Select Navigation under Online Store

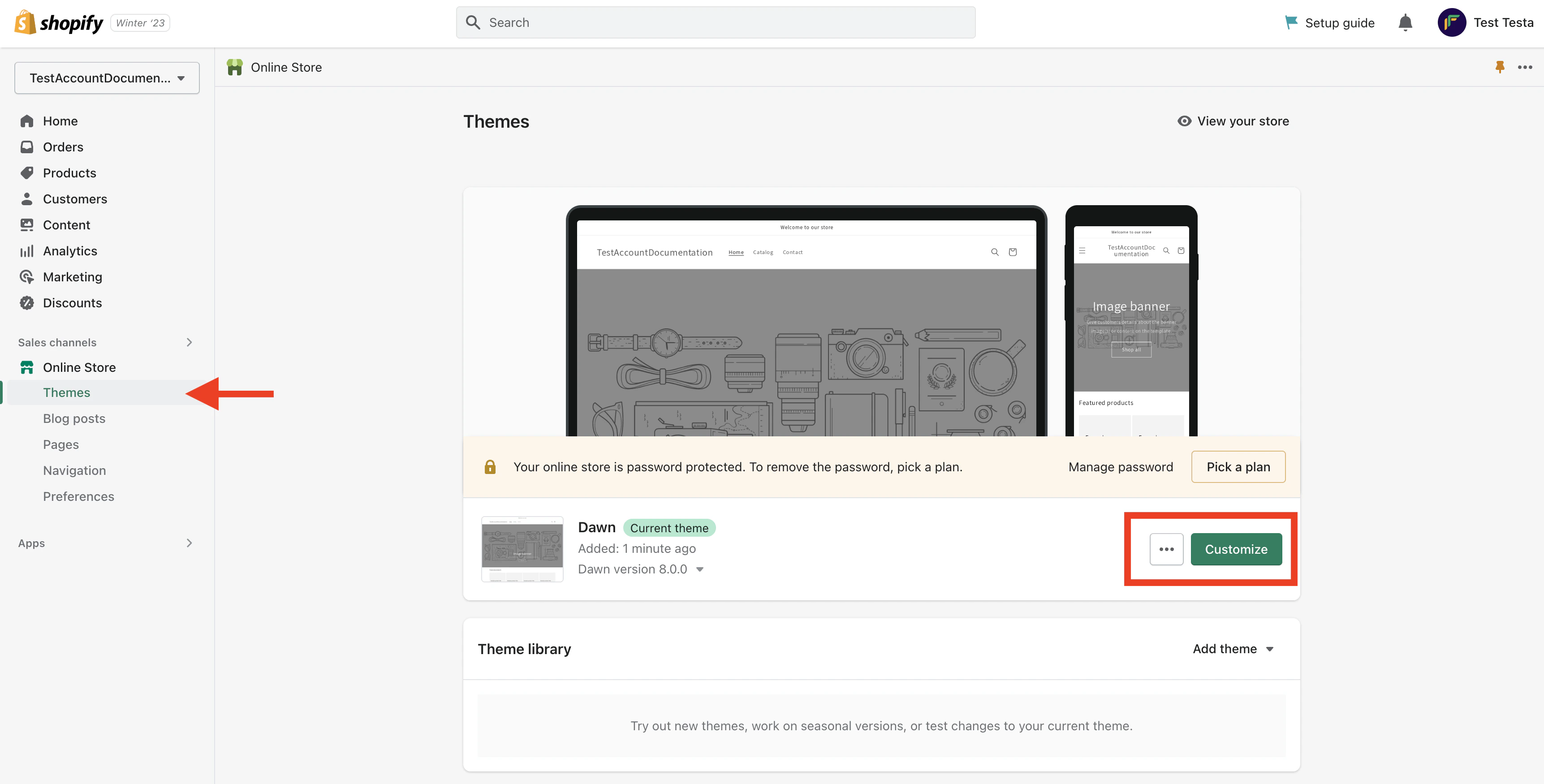(74, 470)
